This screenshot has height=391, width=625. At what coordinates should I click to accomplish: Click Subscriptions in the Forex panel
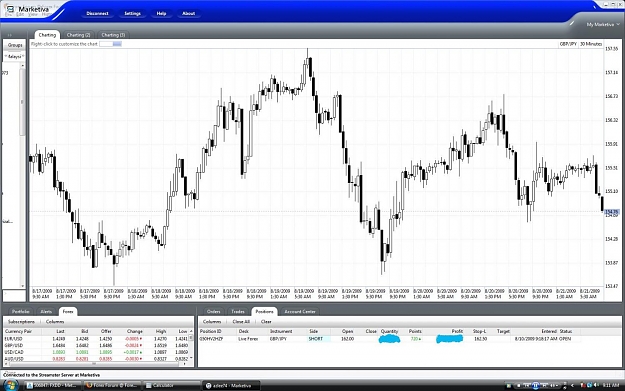pos(21,322)
